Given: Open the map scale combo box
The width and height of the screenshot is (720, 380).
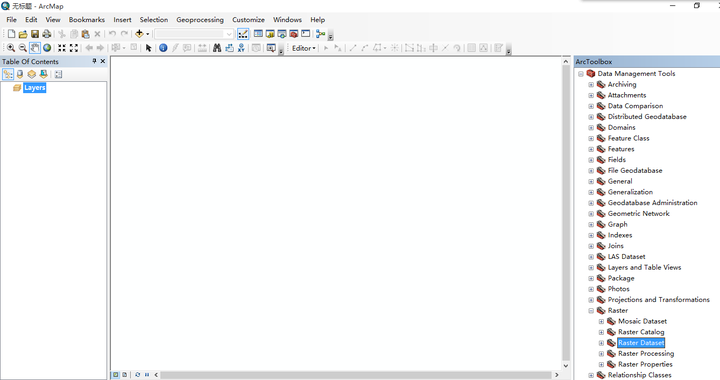Looking at the screenshot, I should (x=194, y=34).
